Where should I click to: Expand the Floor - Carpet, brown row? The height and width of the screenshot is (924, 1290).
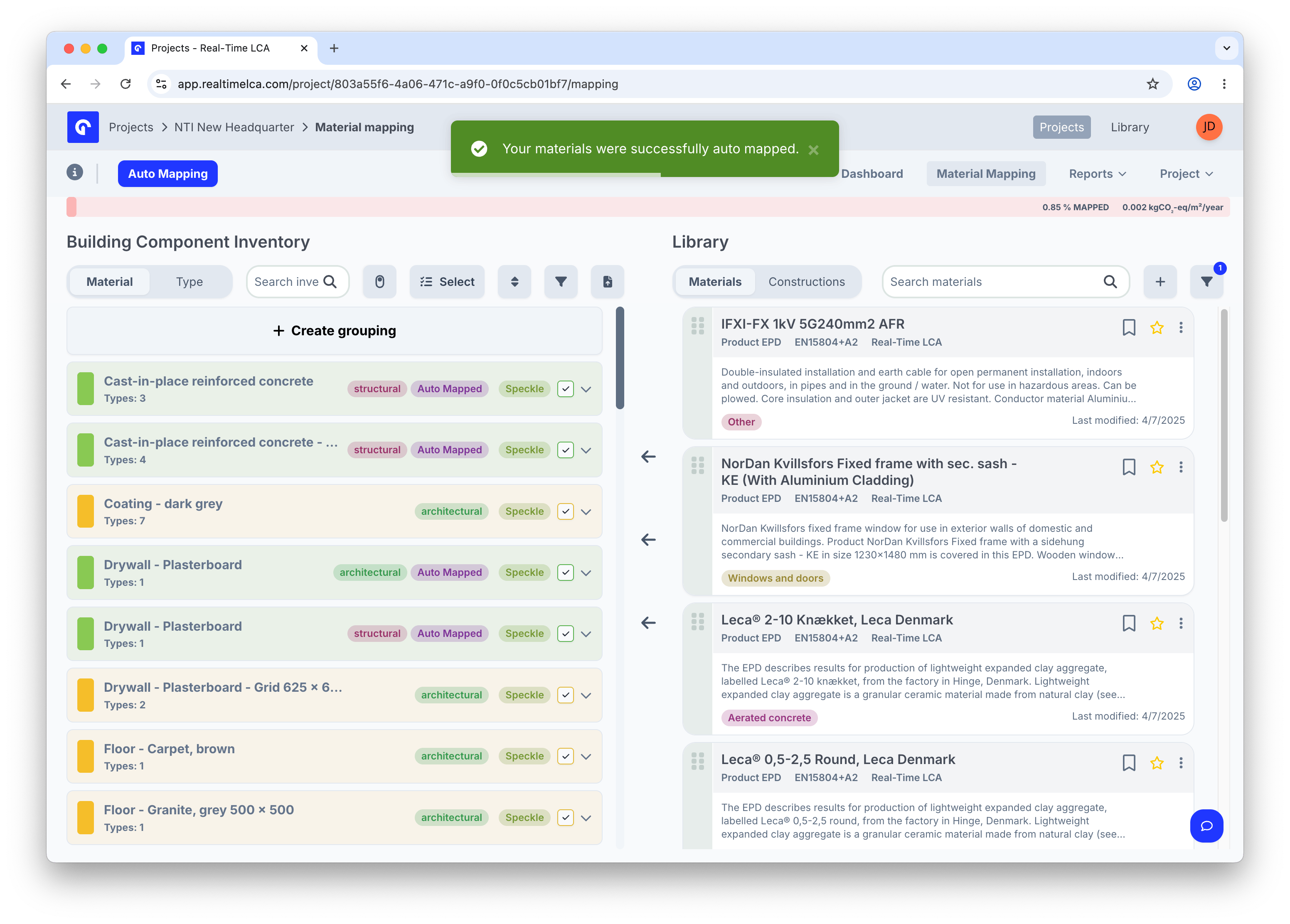point(586,756)
